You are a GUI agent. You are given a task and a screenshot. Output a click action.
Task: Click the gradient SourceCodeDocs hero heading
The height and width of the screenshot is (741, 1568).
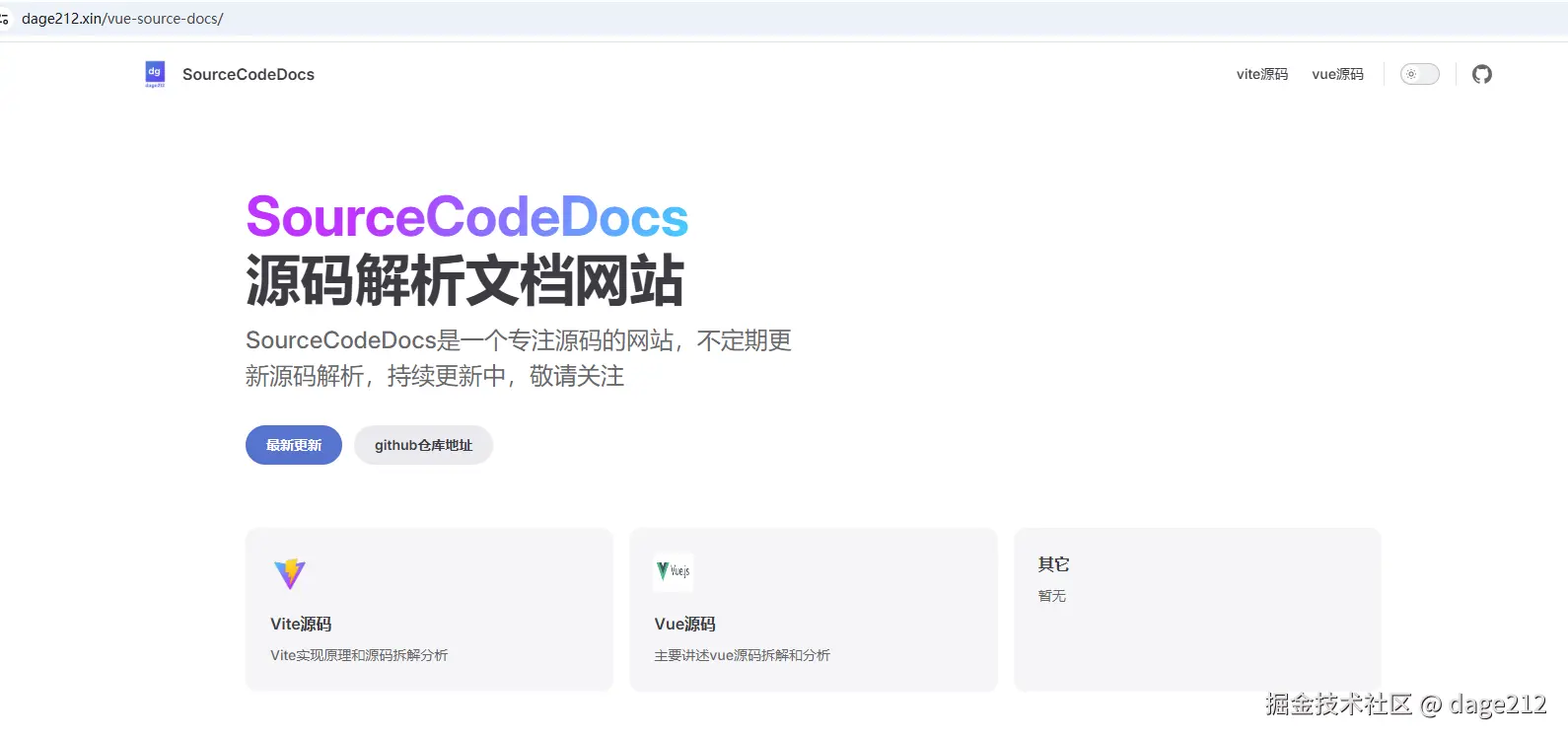click(466, 217)
